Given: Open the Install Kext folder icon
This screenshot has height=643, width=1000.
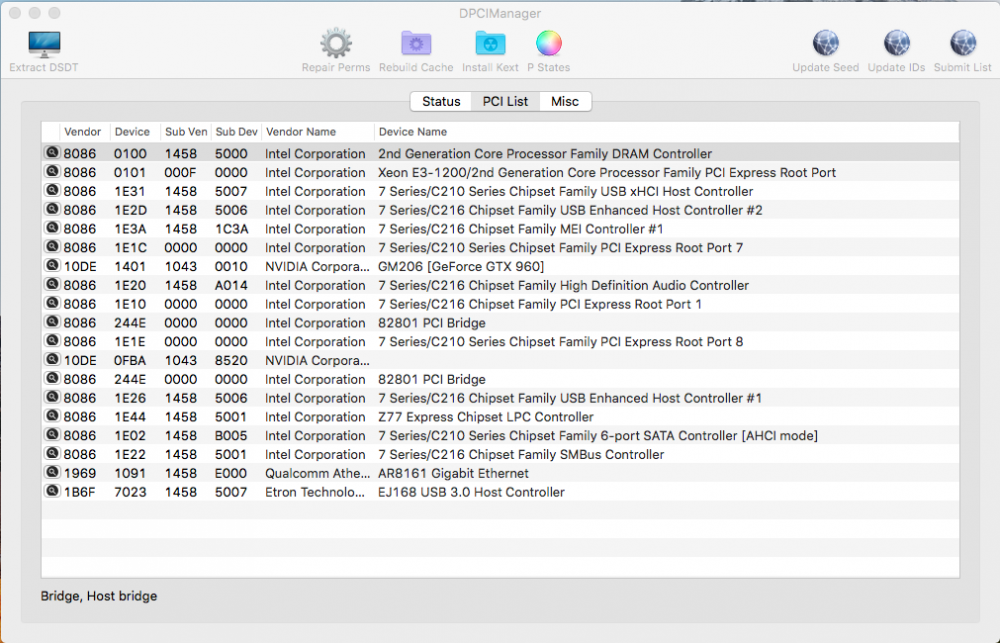Looking at the screenshot, I should 490,43.
